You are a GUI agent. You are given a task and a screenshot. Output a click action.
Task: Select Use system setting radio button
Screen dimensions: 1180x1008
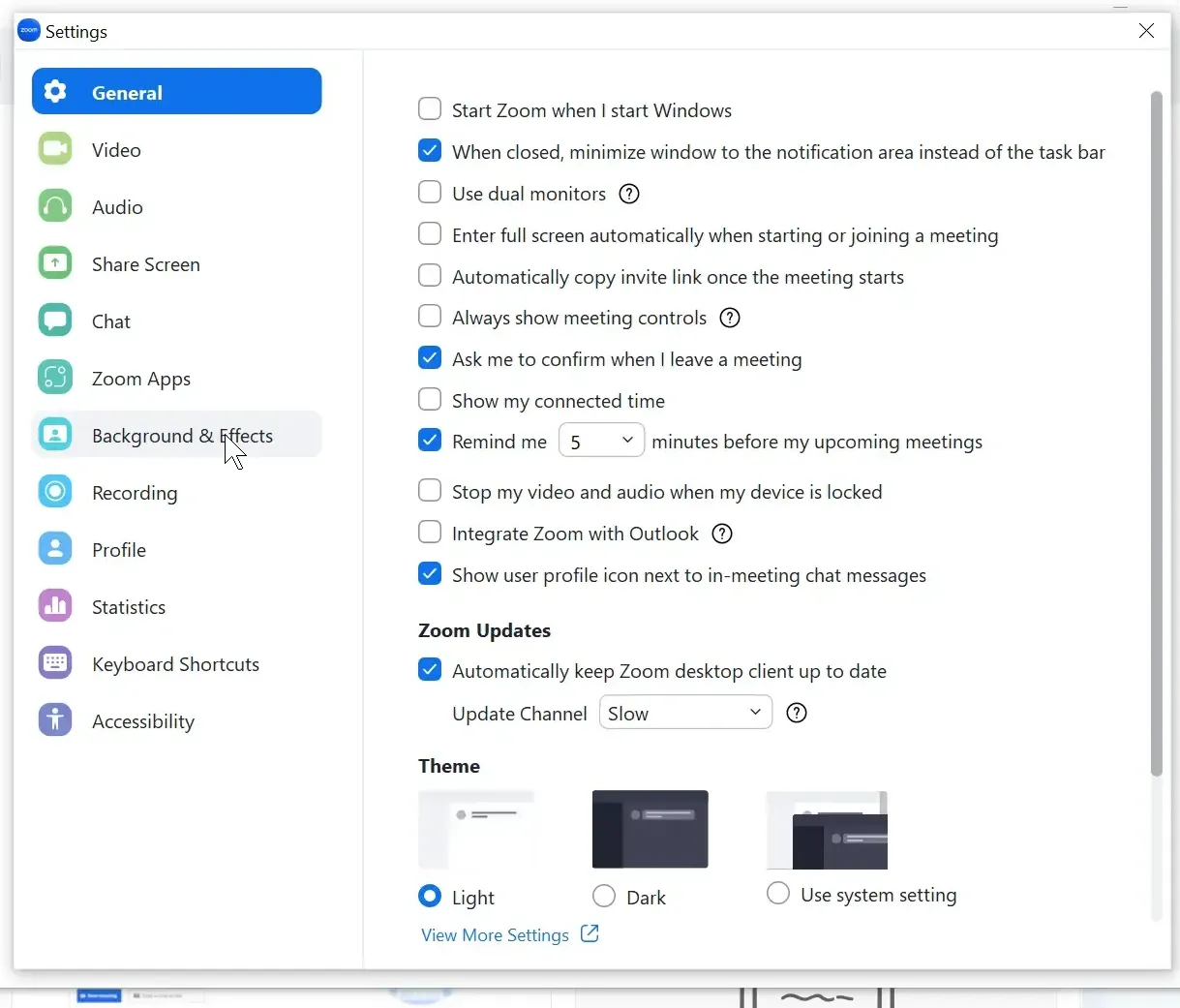tap(778, 893)
